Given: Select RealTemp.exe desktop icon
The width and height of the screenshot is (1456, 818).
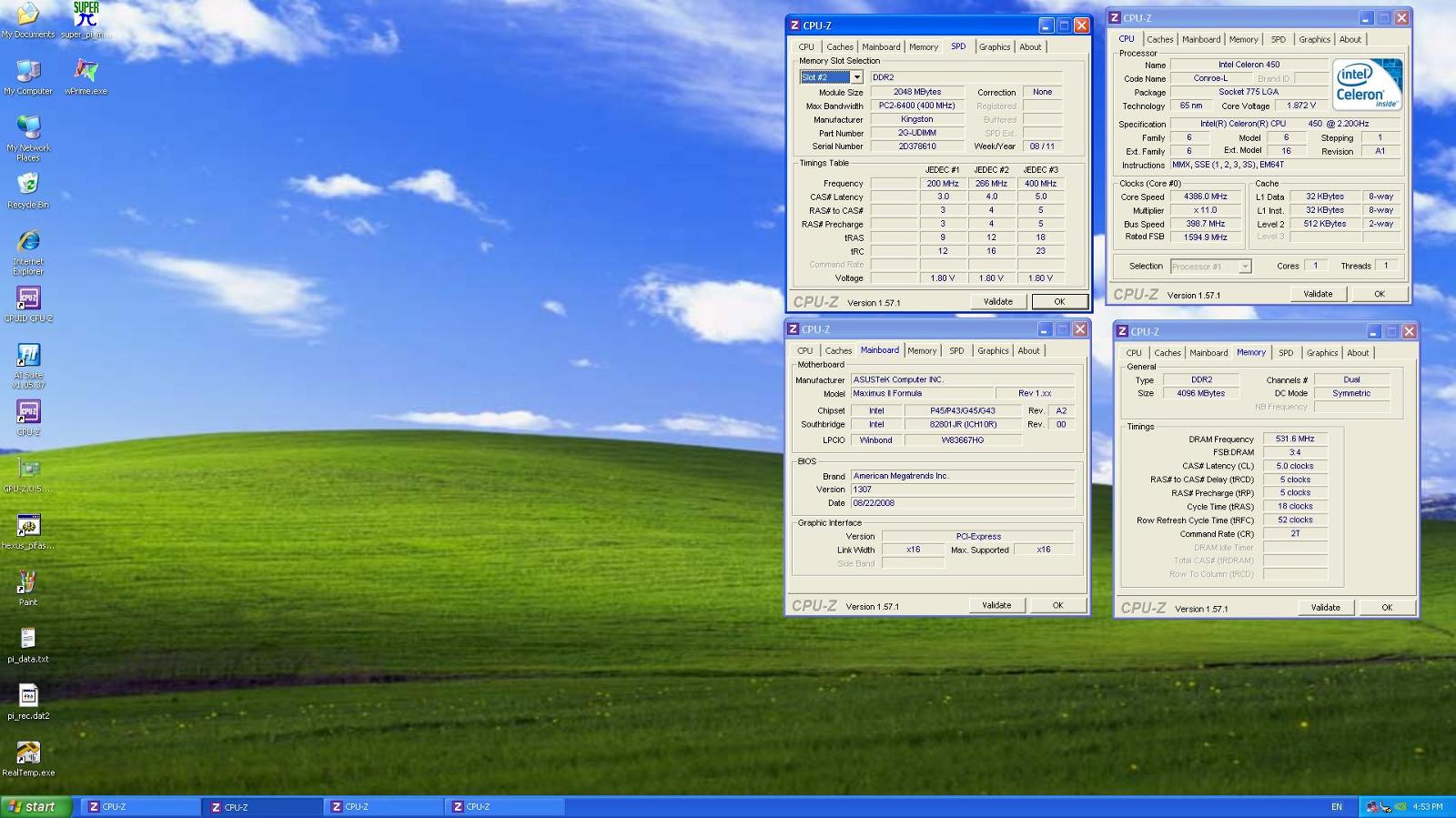Looking at the screenshot, I should tap(28, 759).
